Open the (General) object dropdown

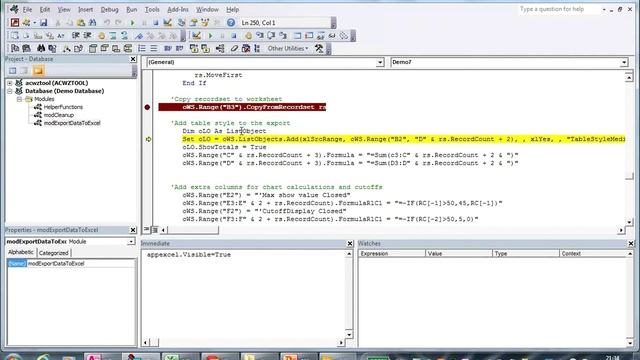380,62
